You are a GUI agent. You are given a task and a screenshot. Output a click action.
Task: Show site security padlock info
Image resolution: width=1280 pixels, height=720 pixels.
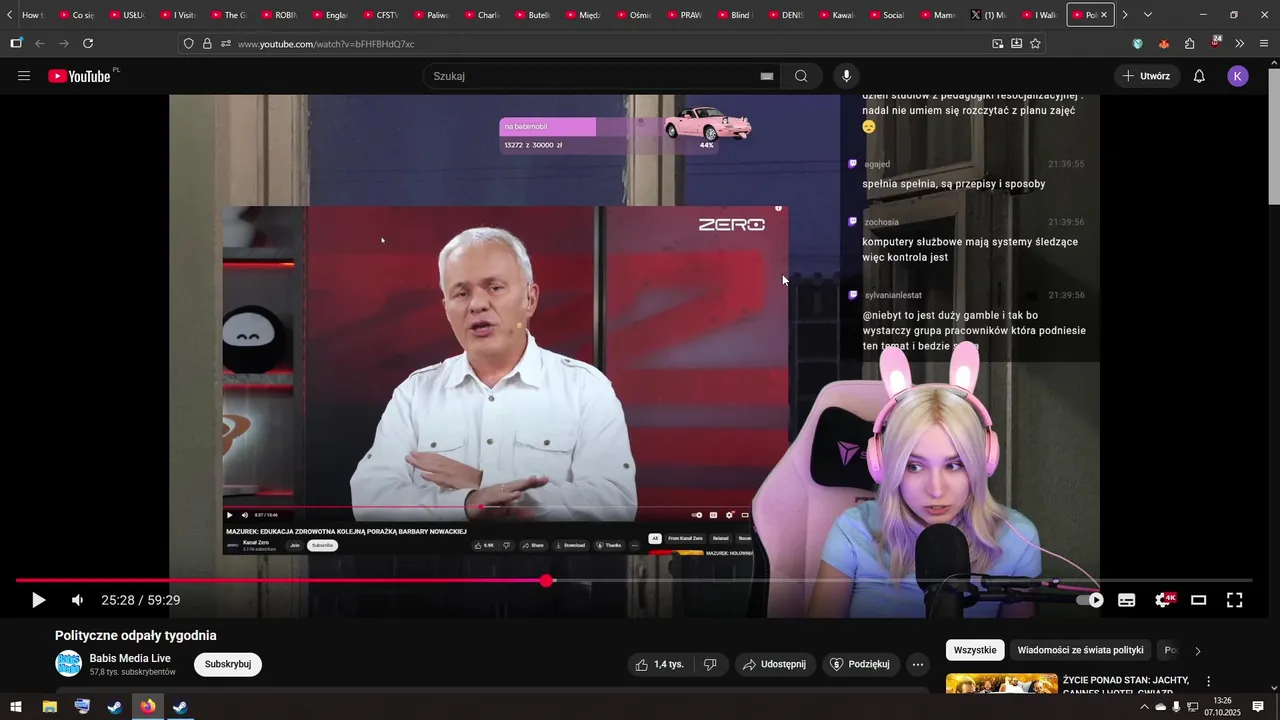(207, 44)
